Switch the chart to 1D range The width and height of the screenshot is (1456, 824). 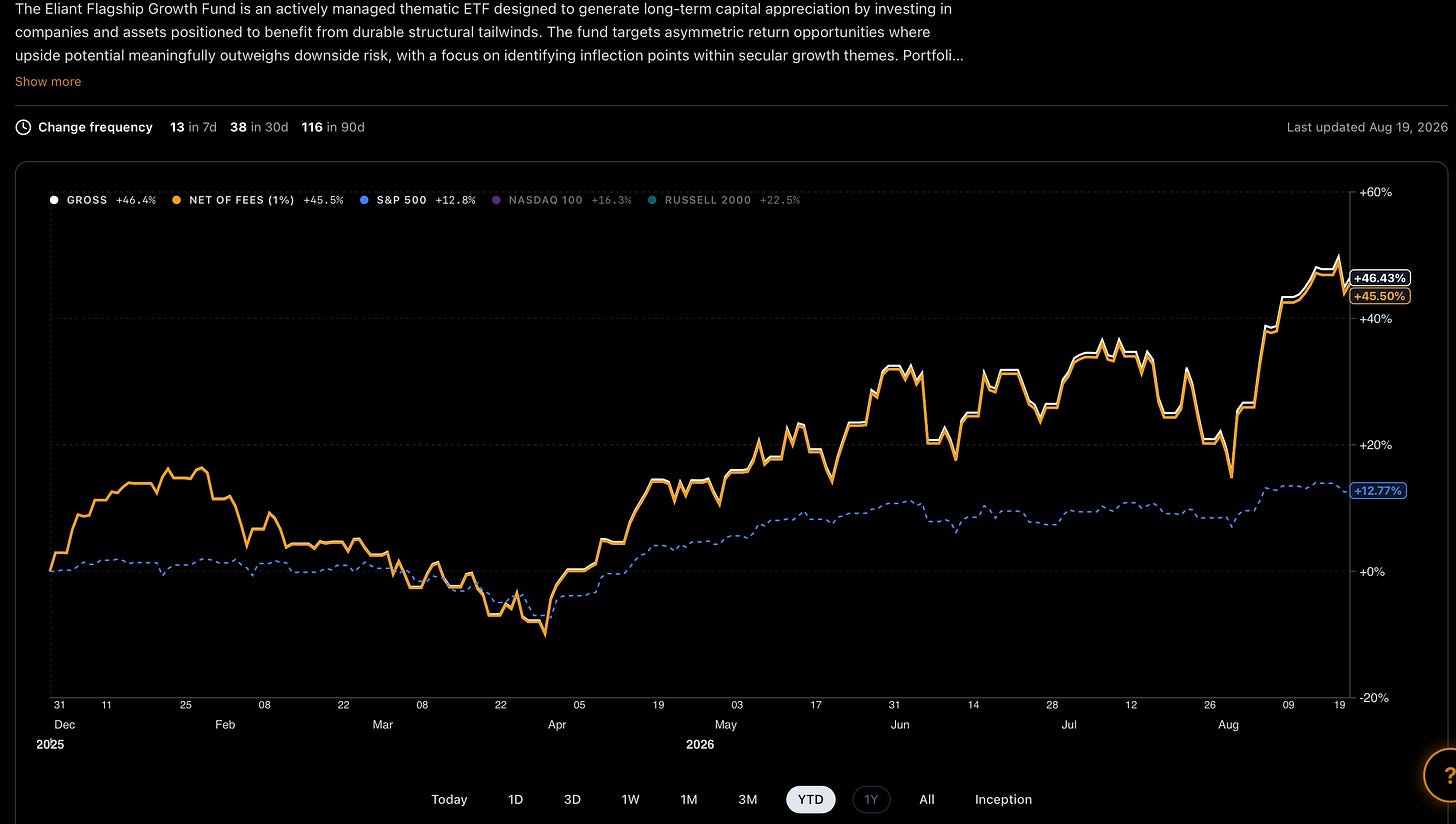click(x=515, y=800)
